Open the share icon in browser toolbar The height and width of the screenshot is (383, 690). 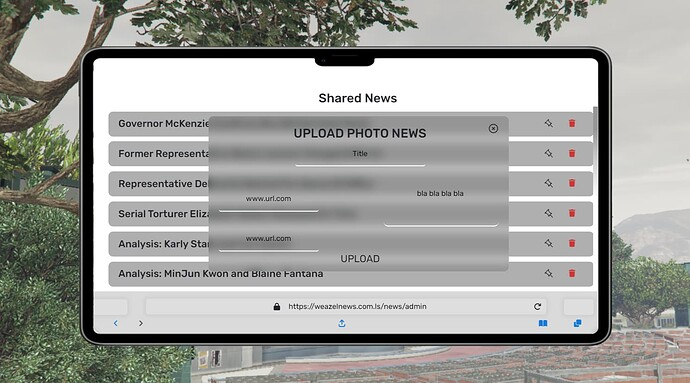(x=341, y=324)
